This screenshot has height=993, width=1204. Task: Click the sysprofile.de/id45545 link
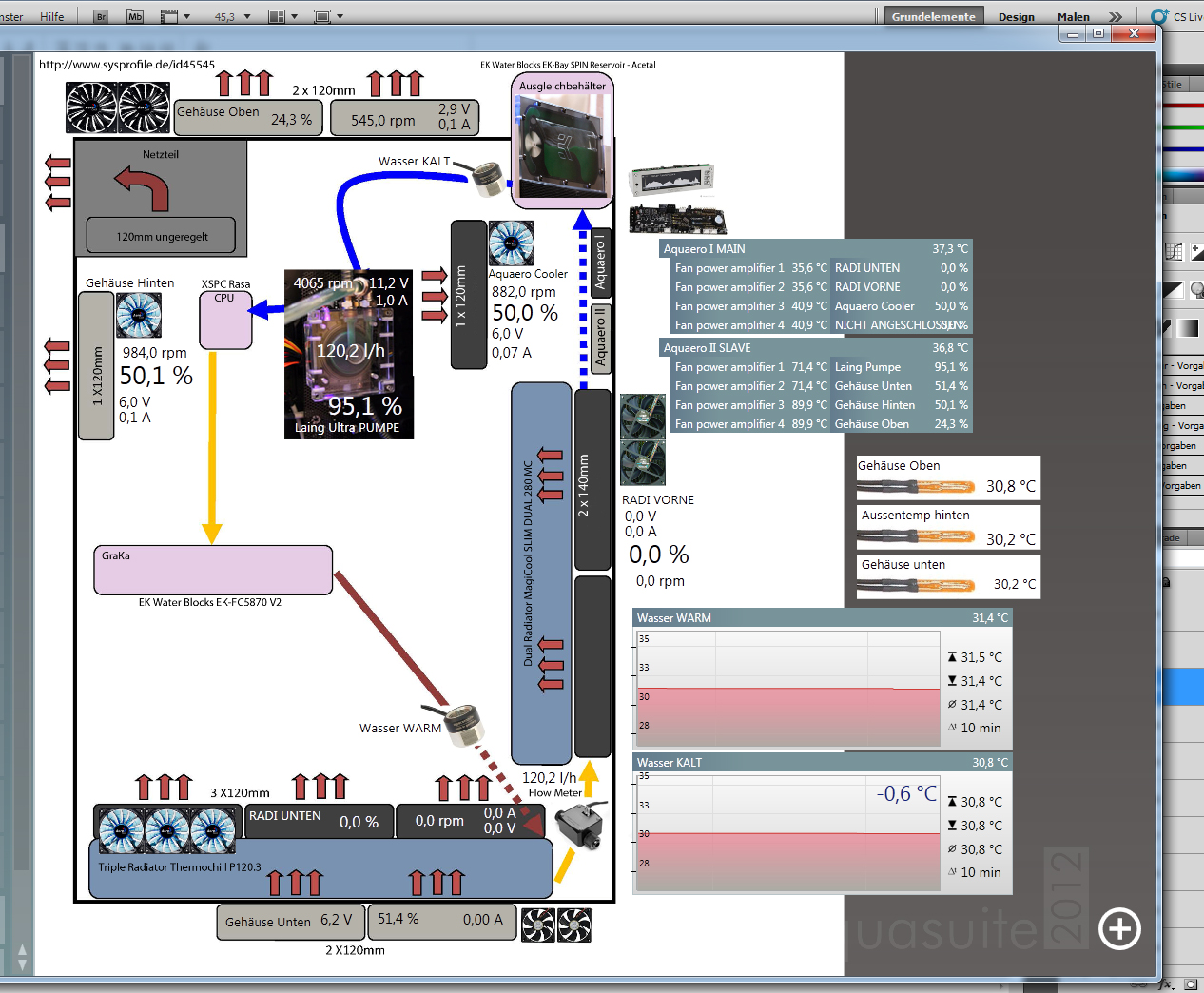pos(126,65)
